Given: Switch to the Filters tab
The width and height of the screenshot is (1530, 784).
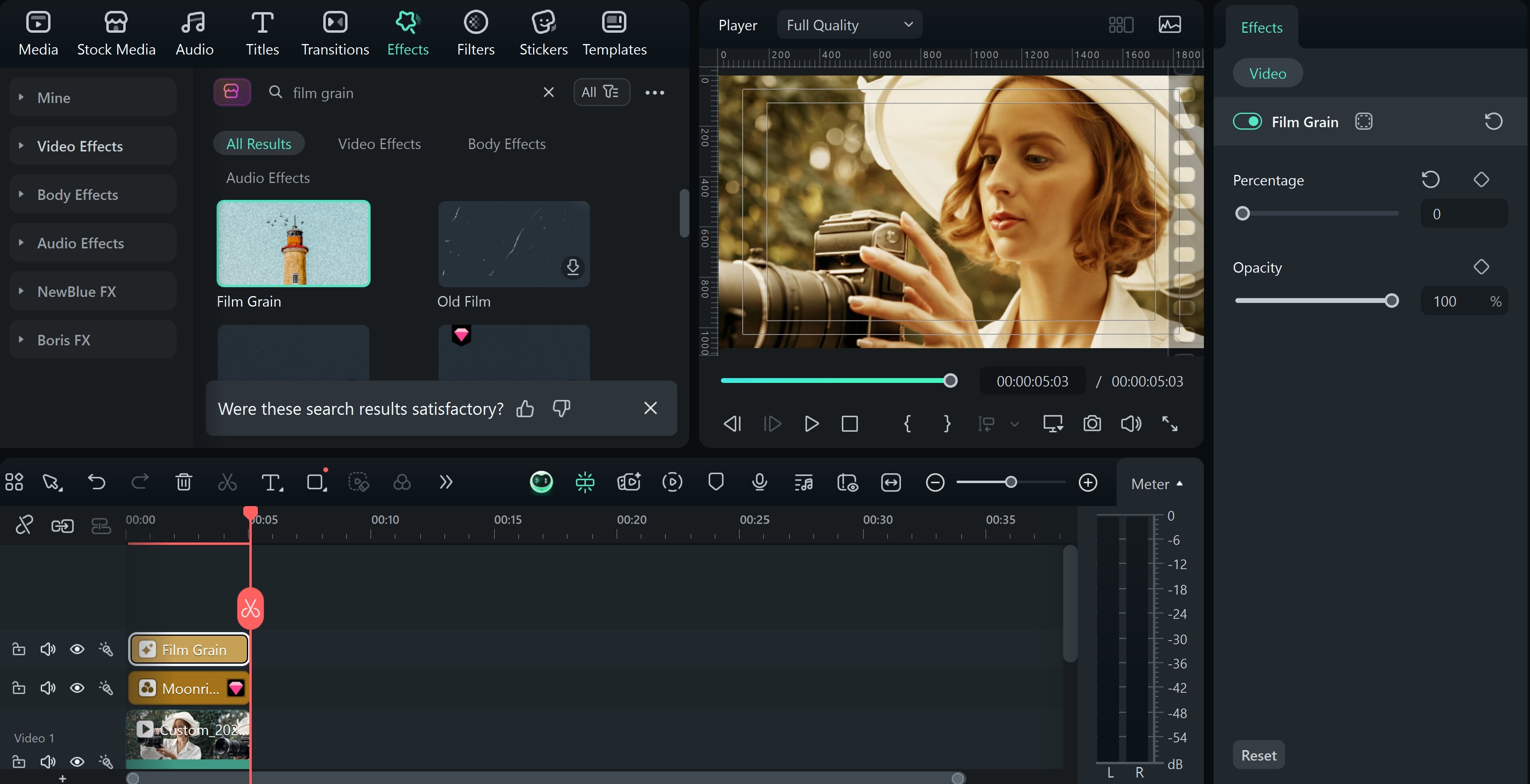Looking at the screenshot, I should [x=475, y=33].
